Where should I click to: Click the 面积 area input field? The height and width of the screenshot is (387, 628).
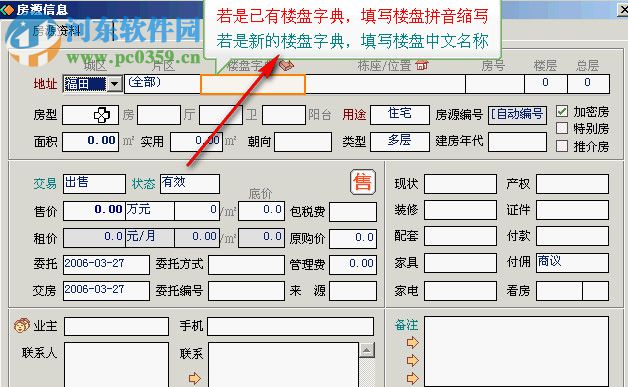tap(91, 142)
